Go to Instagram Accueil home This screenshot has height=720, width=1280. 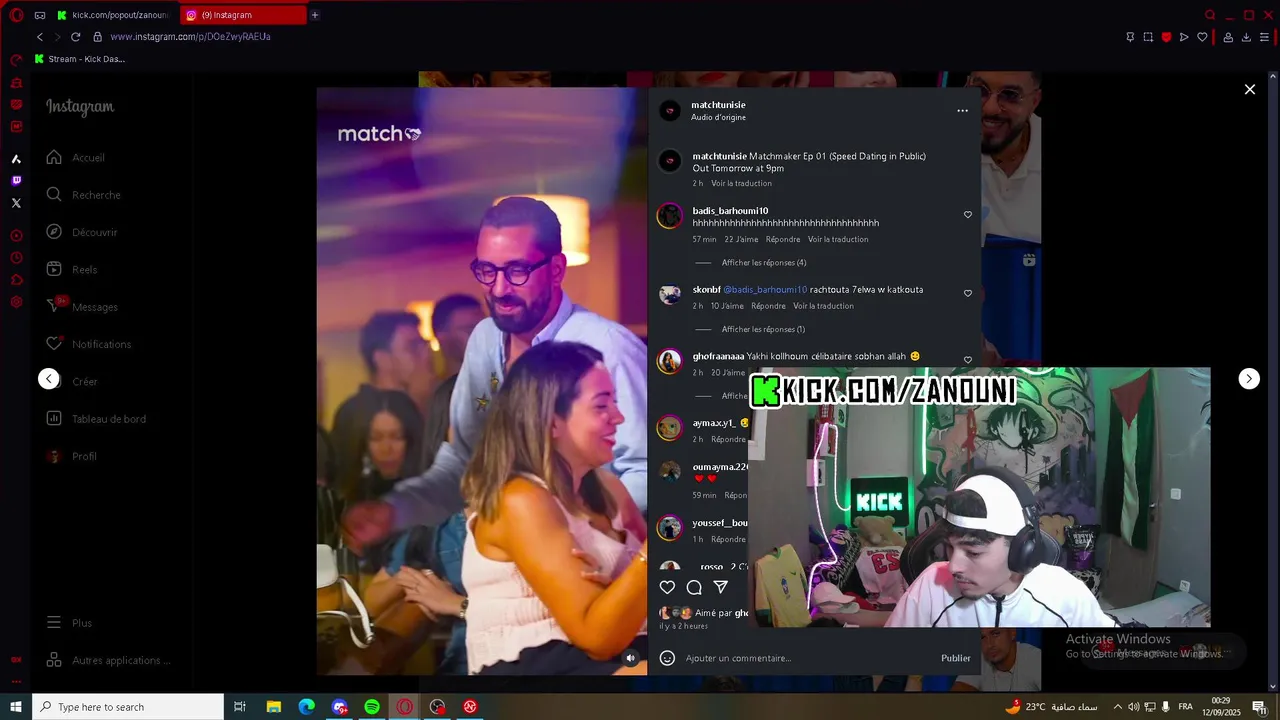76,157
